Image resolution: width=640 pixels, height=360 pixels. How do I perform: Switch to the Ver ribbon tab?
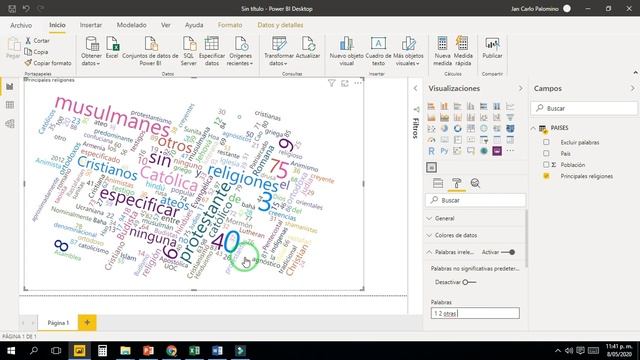(166, 25)
